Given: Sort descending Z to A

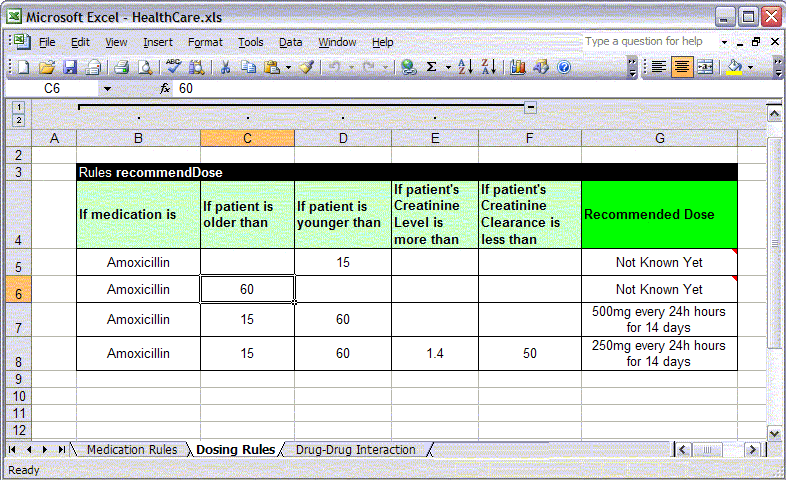Looking at the screenshot, I should tap(488, 67).
